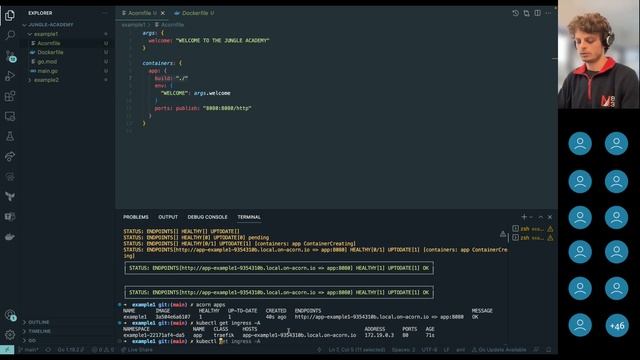Click the Go Update Available notice
Image resolution: width=640 pixels, height=360 pixels.
coord(499,349)
